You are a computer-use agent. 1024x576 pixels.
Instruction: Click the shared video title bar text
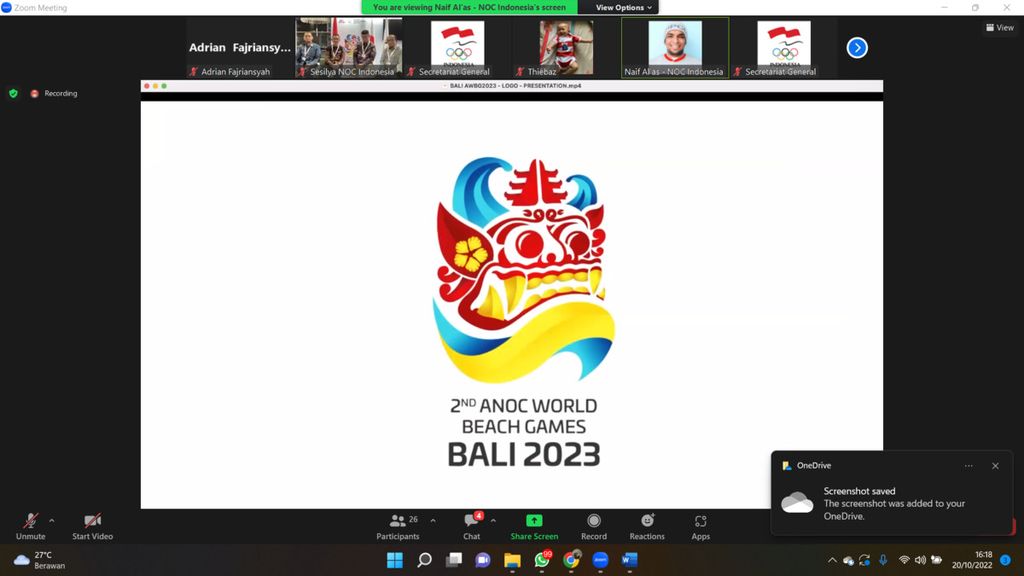point(515,86)
